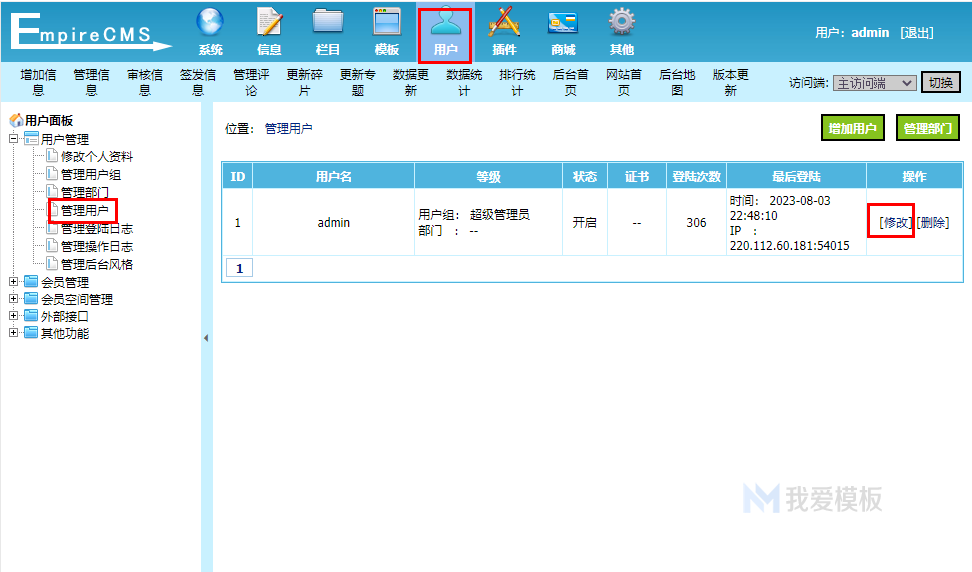Image resolution: width=972 pixels, height=572 pixels.
Task: Open 管理评论 in the shortcut menu
Action: (x=252, y=82)
